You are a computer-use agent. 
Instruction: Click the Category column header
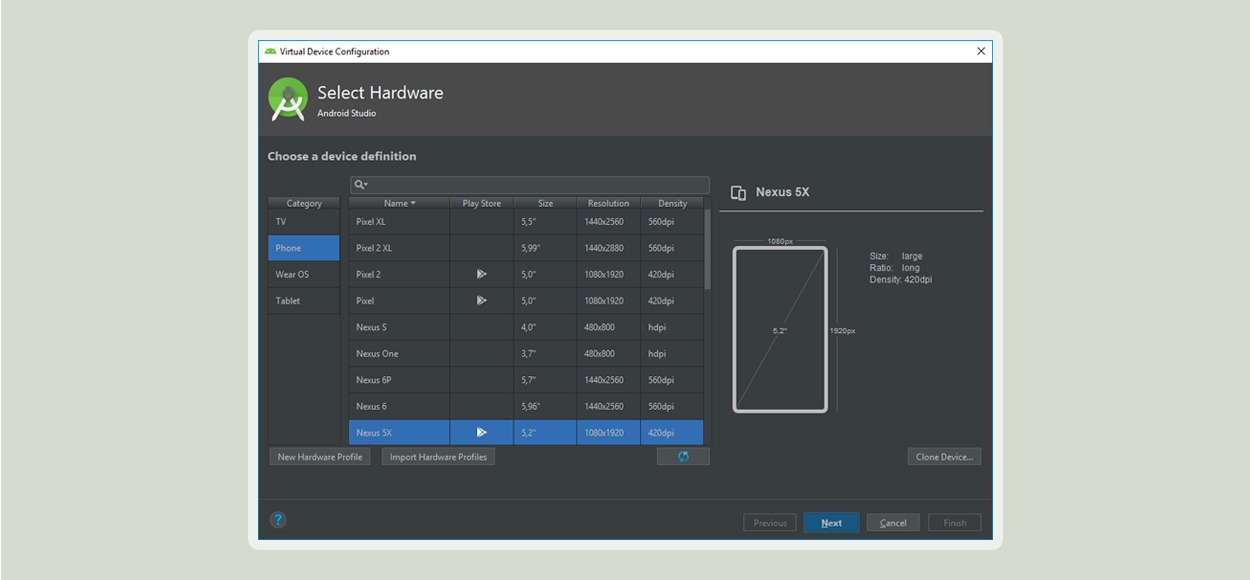[x=304, y=203]
